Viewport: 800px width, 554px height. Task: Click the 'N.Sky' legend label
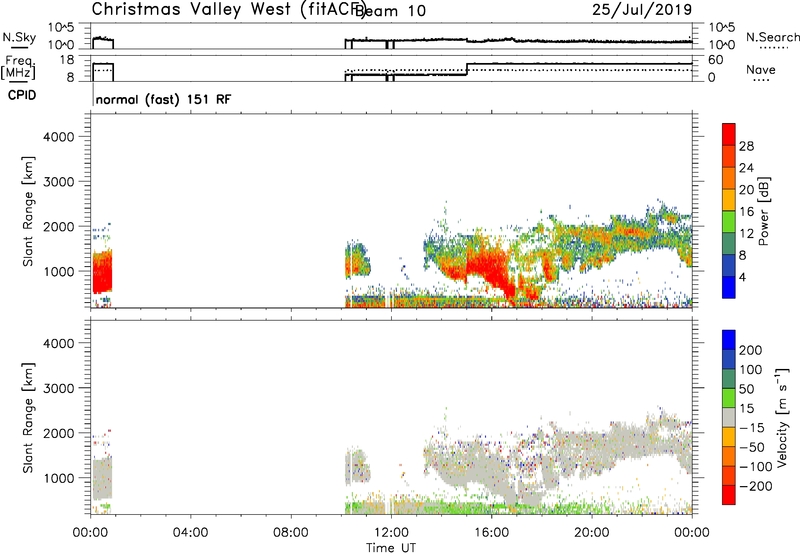click(x=19, y=37)
